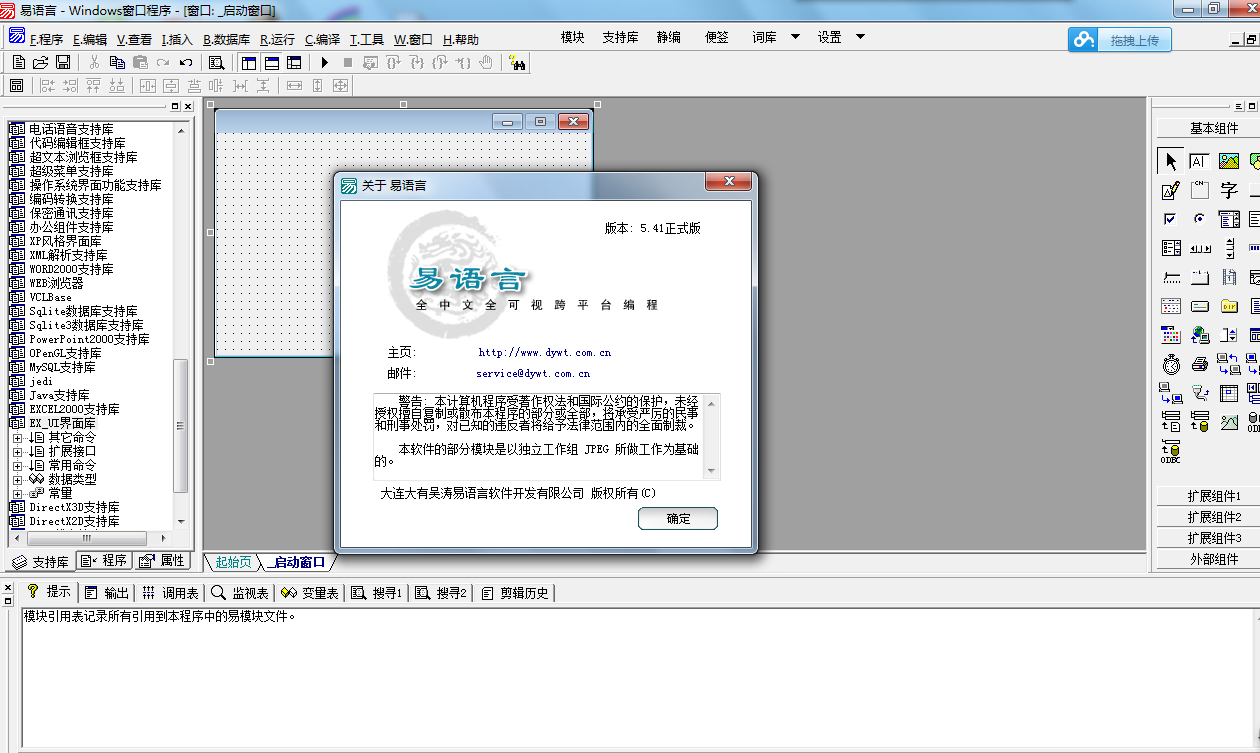Select XML解析支持库 in the library list
The image size is (1260, 753).
click(x=70, y=255)
